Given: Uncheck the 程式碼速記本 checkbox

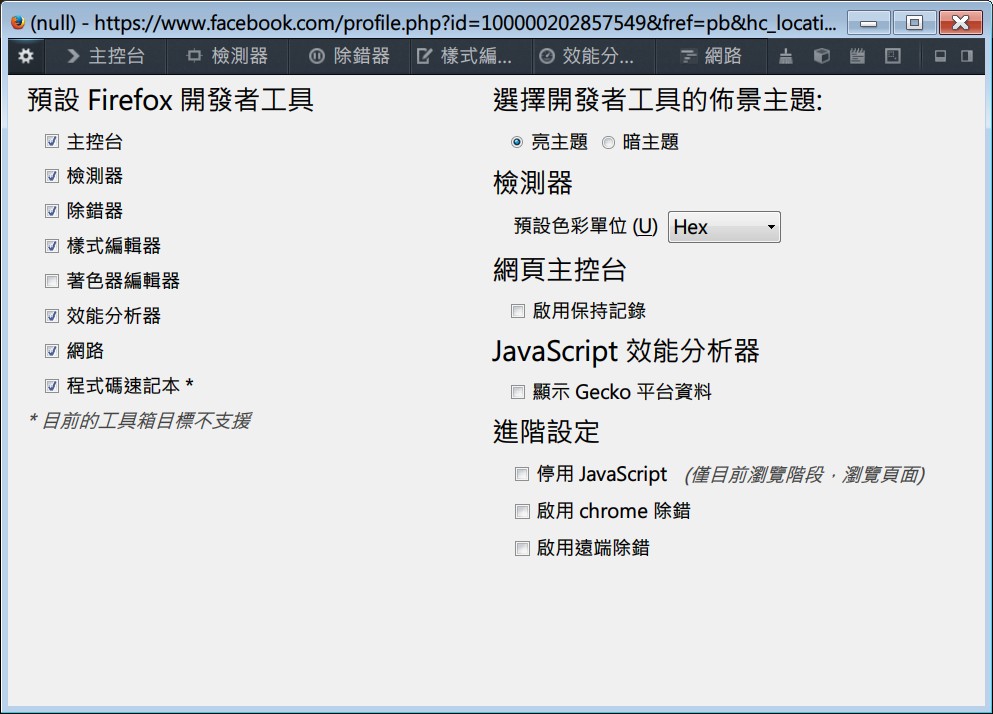Looking at the screenshot, I should coord(52,385).
